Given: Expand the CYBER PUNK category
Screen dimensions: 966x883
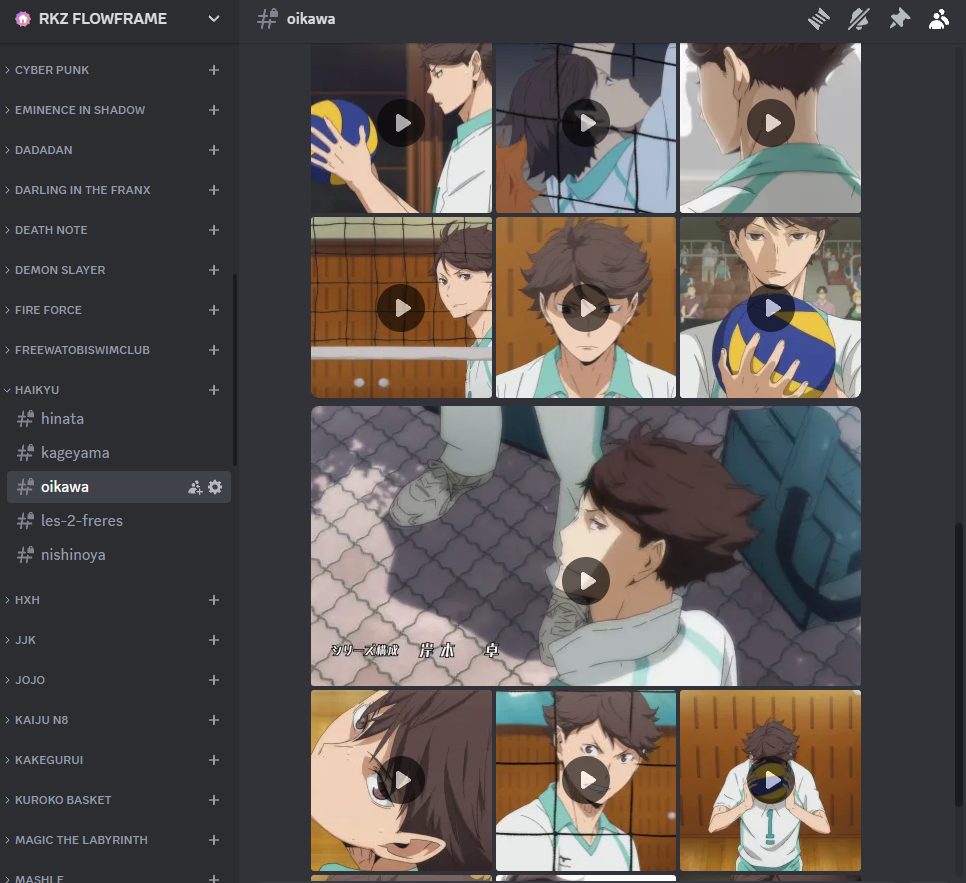Looking at the screenshot, I should [x=52, y=70].
